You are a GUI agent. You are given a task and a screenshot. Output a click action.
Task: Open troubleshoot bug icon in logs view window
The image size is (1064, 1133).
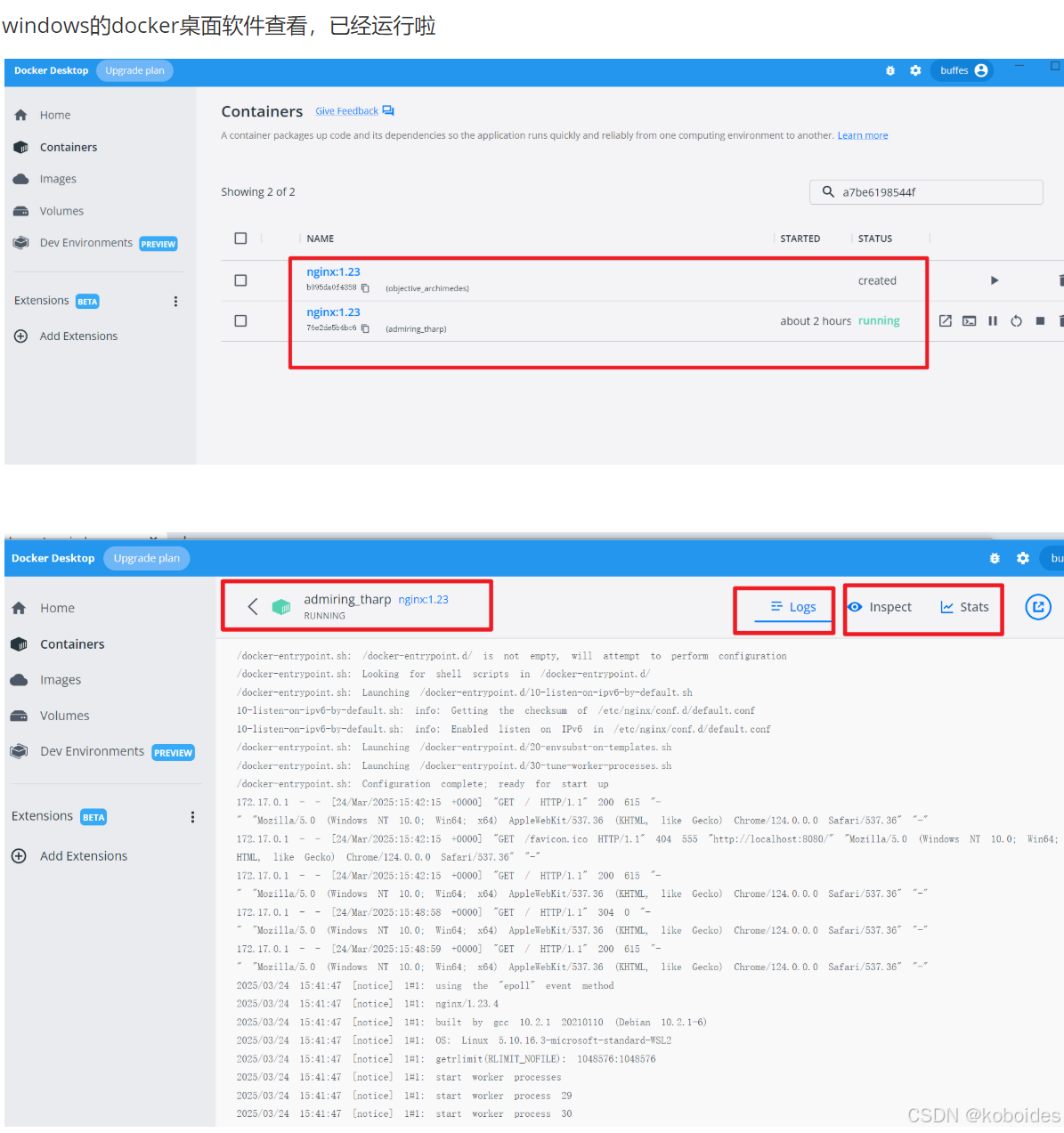(x=995, y=558)
